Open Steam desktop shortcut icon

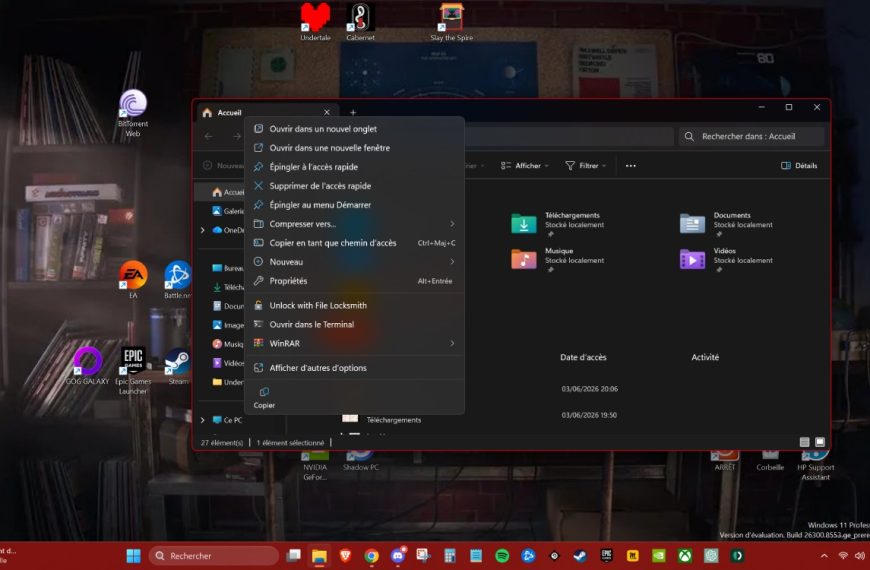point(178,362)
